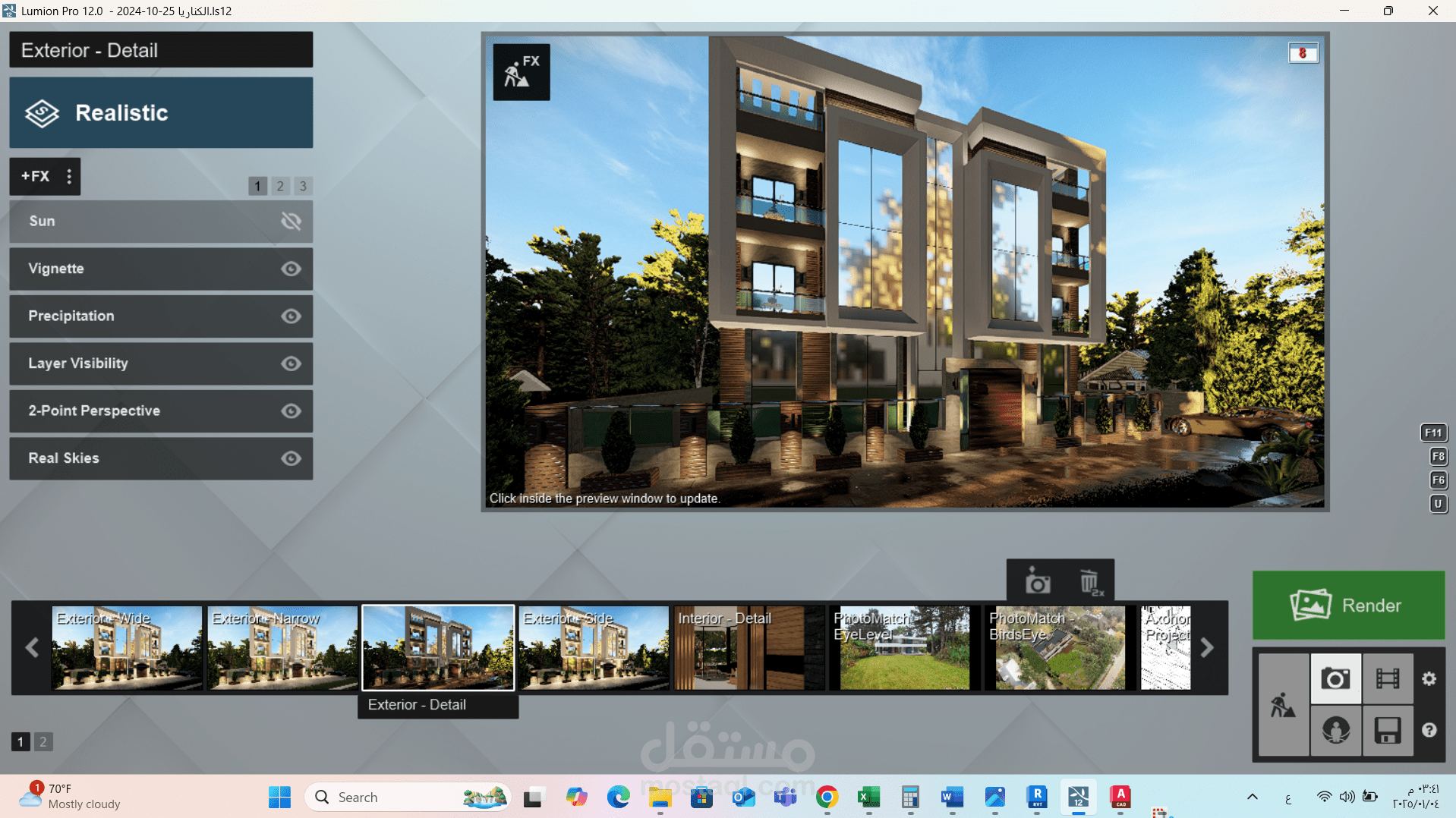The height and width of the screenshot is (818, 1456).
Task: Click the F11 shortcut key indicator
Action: click(1433, 433)
